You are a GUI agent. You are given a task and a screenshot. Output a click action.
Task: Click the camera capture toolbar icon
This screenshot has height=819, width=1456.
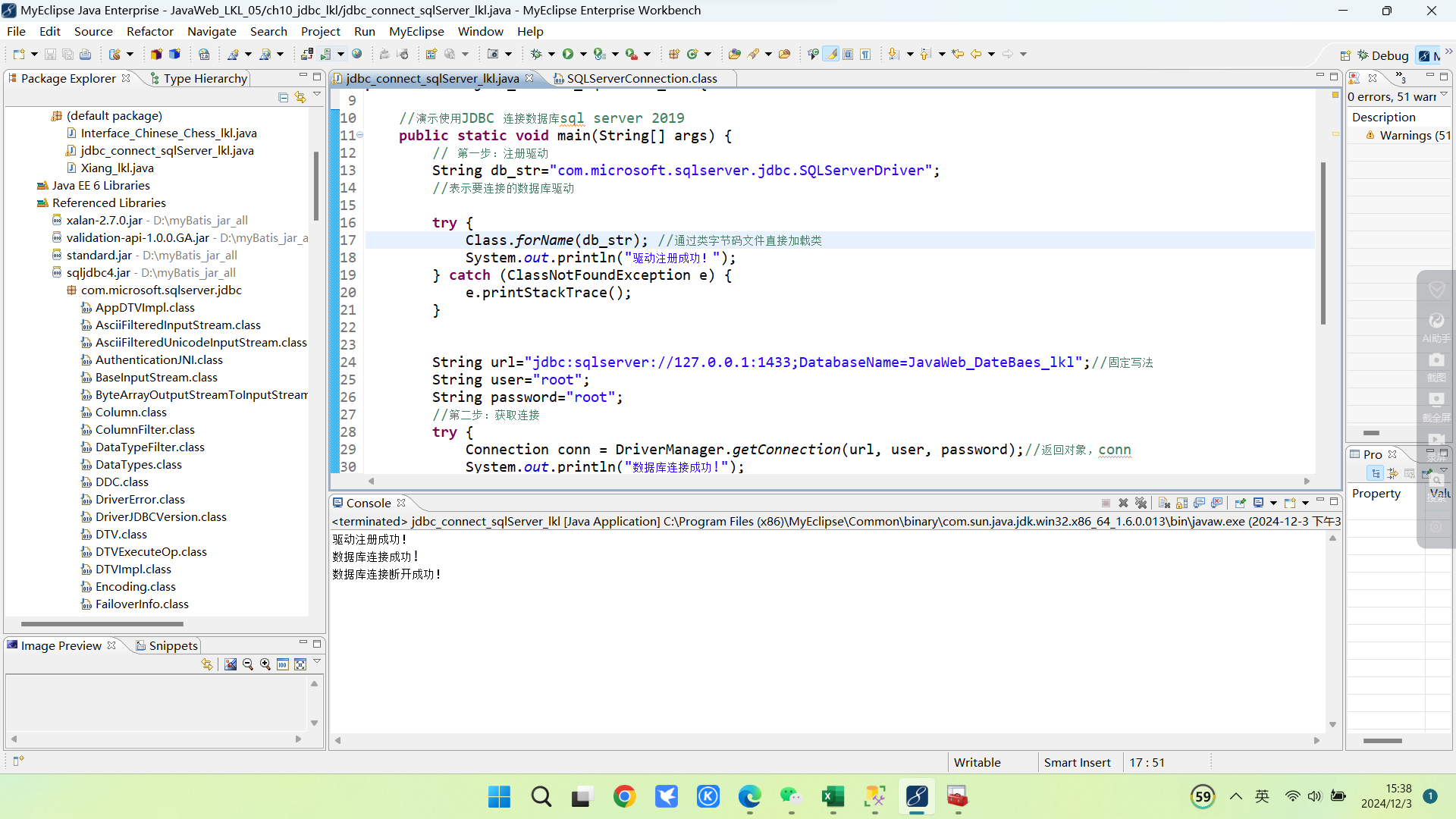pos(493,54)
